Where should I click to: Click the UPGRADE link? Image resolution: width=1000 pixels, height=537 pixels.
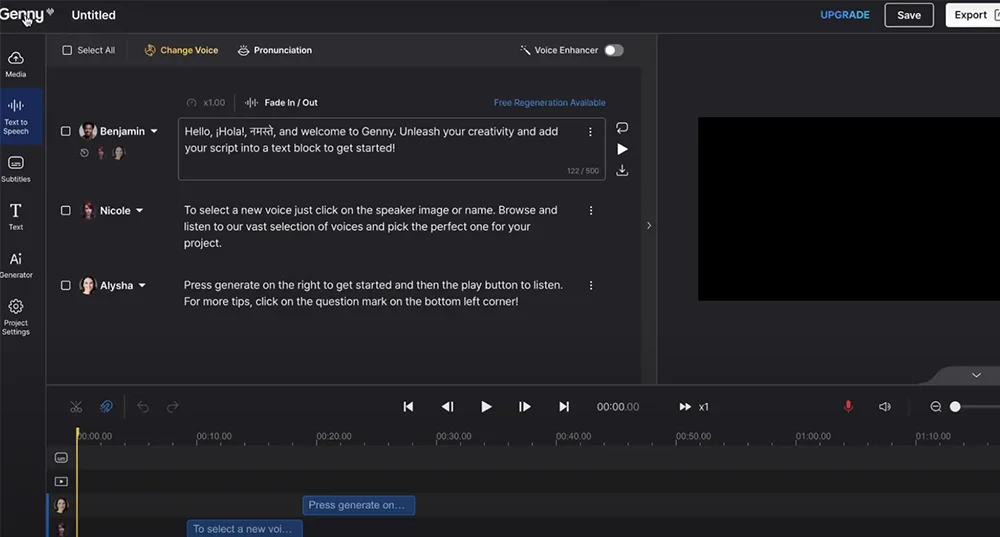pos(845,15)
